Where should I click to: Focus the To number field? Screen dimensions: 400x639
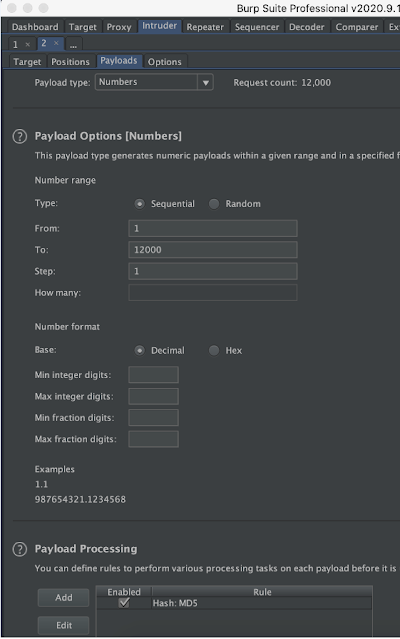[213, 250]
